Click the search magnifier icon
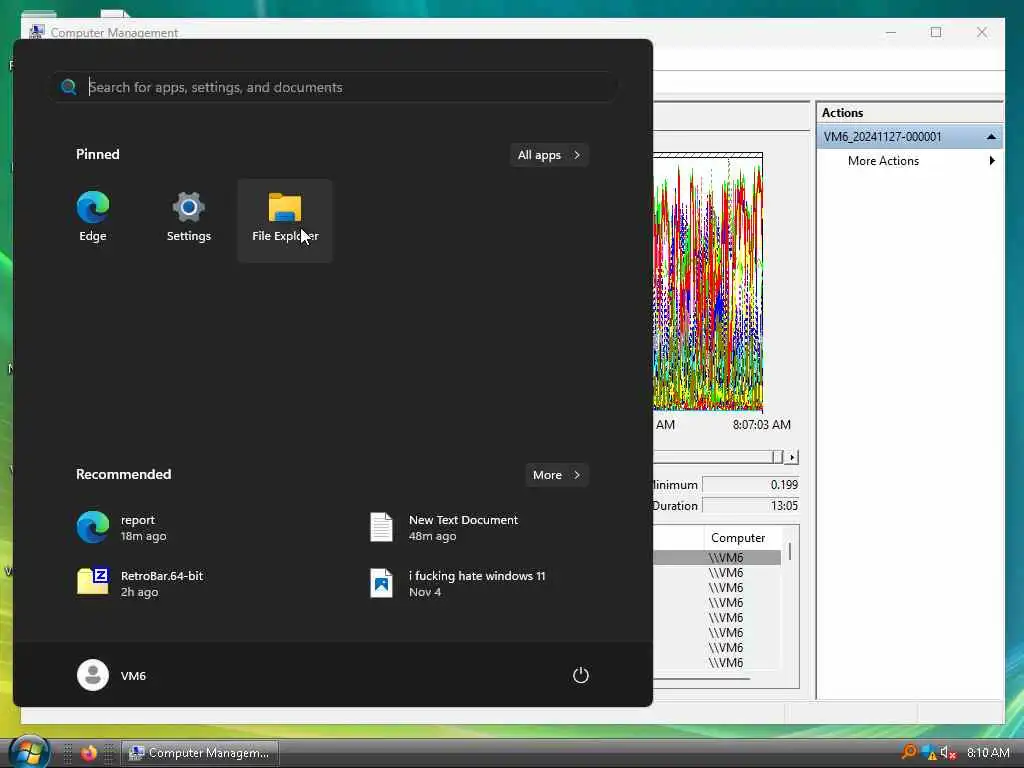Screen dimensions: 1024x768 pyautogui.click(x=69, y=87)
